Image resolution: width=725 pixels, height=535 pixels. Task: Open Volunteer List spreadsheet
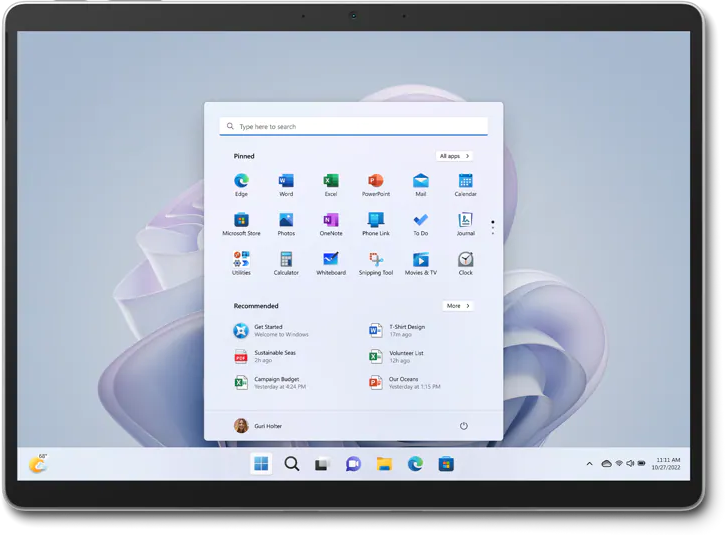pos(396,357)
